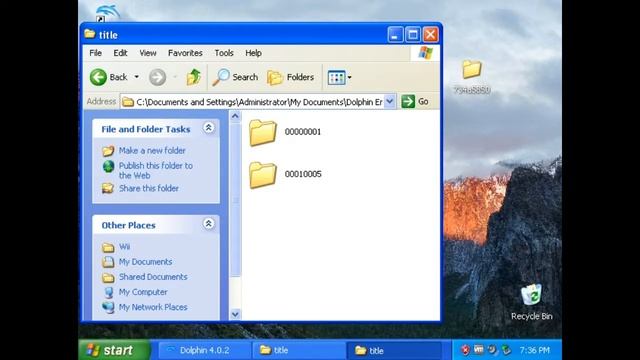Select the Dolphin shortcut on the desktop
Viewport: 640px width, 360px height.
[x=107, y=13]
